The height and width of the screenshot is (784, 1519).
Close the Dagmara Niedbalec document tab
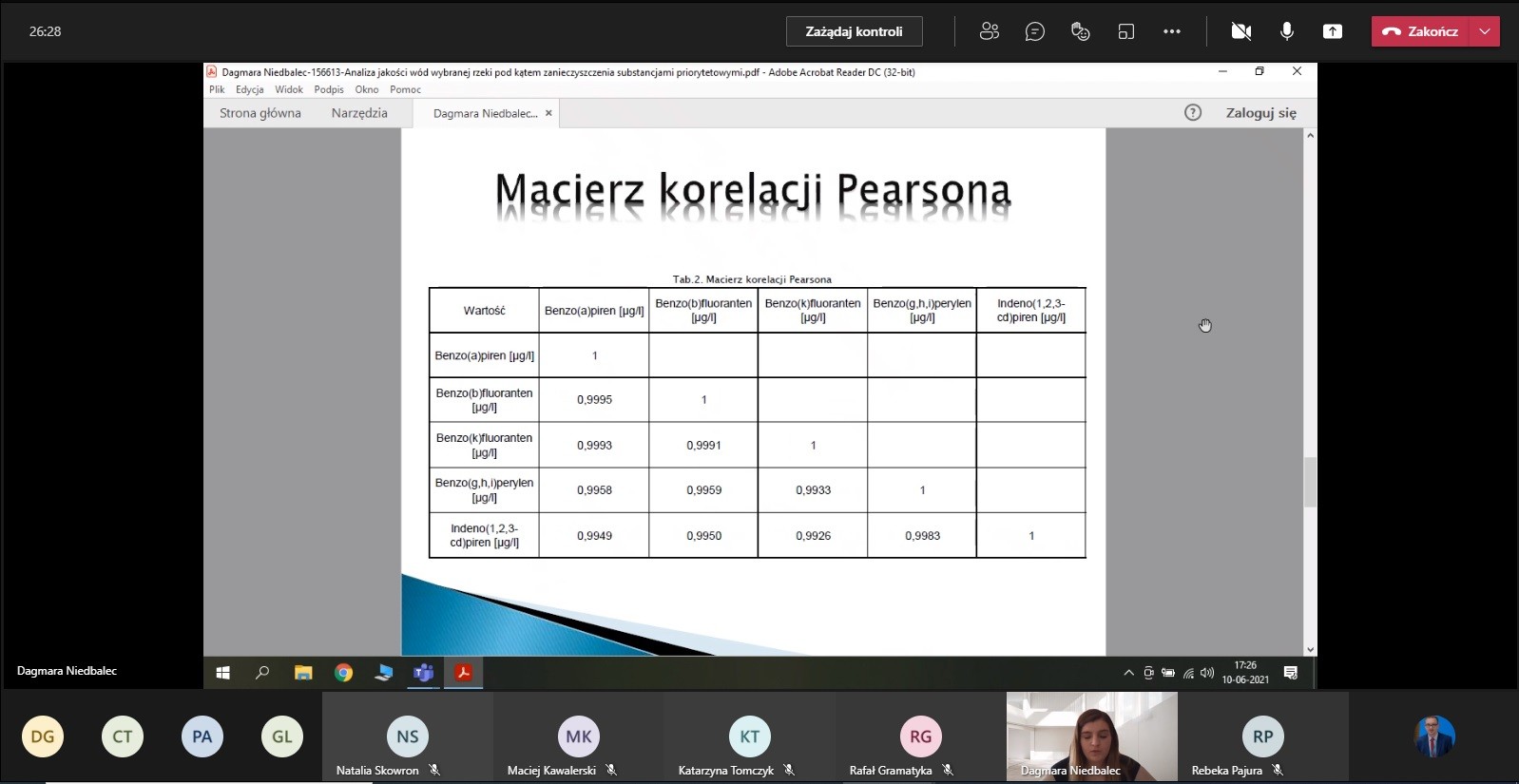(x=548, y=113)
